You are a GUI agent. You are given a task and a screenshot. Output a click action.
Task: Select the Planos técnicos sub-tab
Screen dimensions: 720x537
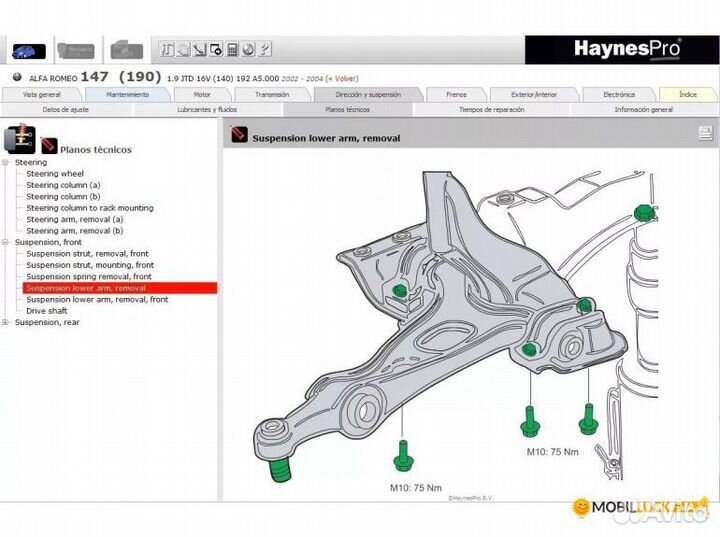[348, 110]
